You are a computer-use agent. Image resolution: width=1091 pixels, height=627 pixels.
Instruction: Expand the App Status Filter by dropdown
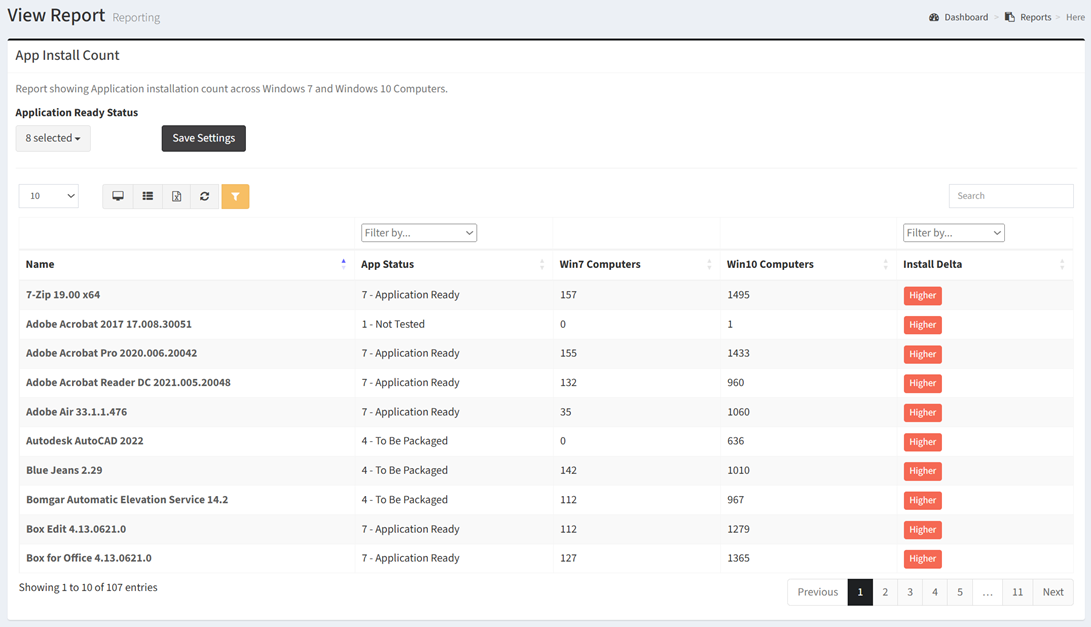(x=418, y=233)
